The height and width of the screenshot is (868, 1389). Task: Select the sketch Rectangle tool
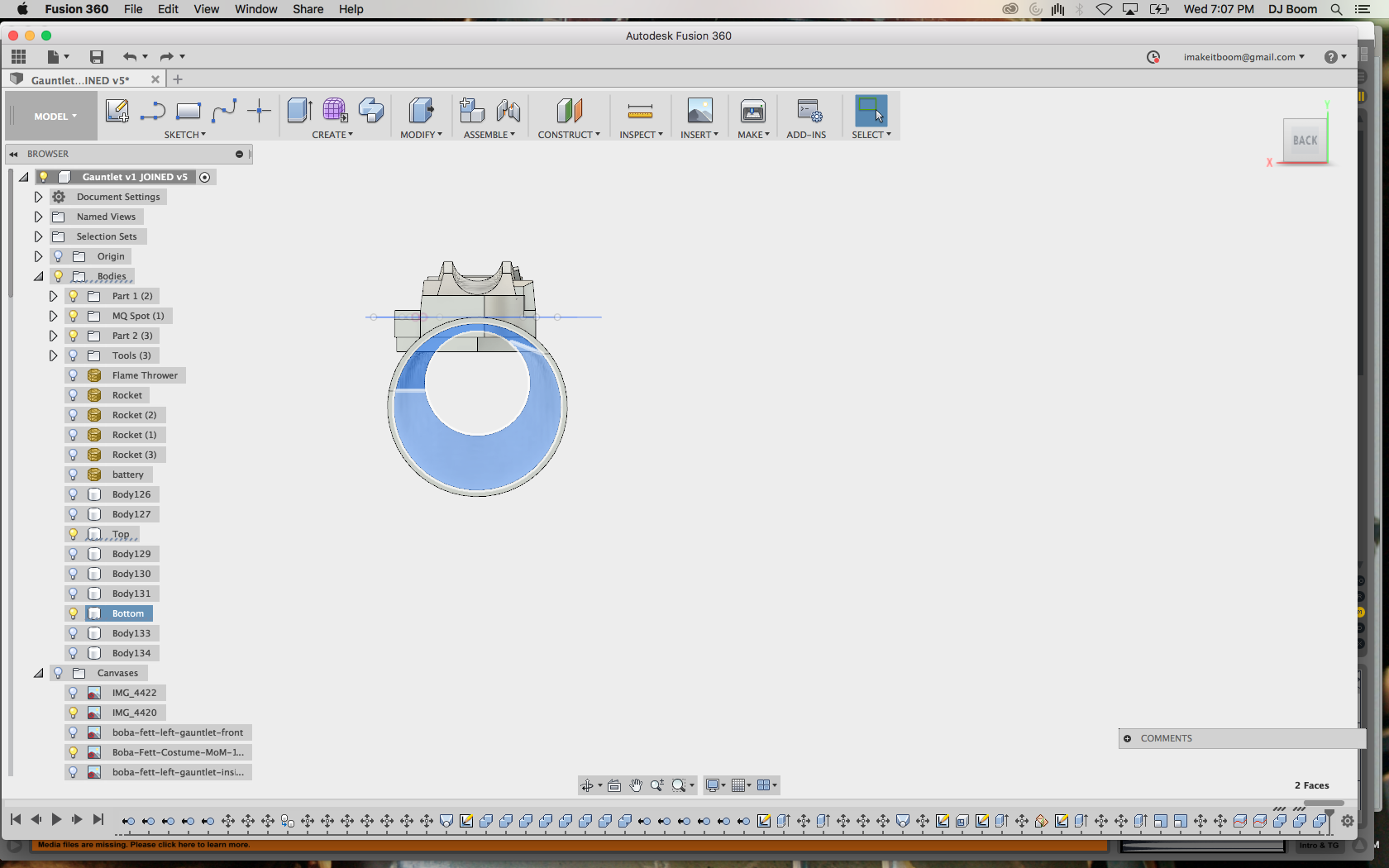click(189, 111)
